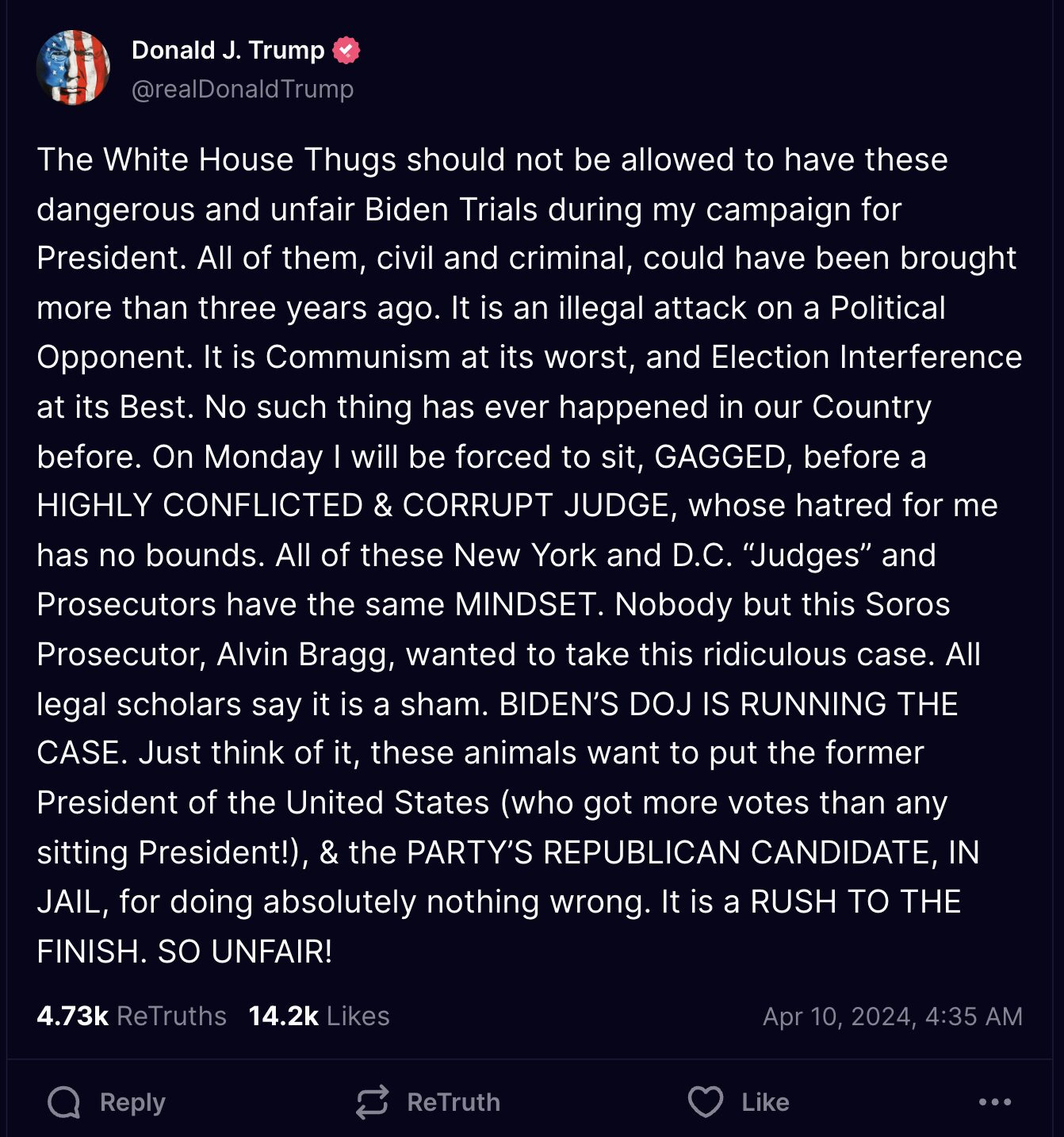
Task: Select the Reply text label
Action: pyautogui.click(x=132, y=1102)
